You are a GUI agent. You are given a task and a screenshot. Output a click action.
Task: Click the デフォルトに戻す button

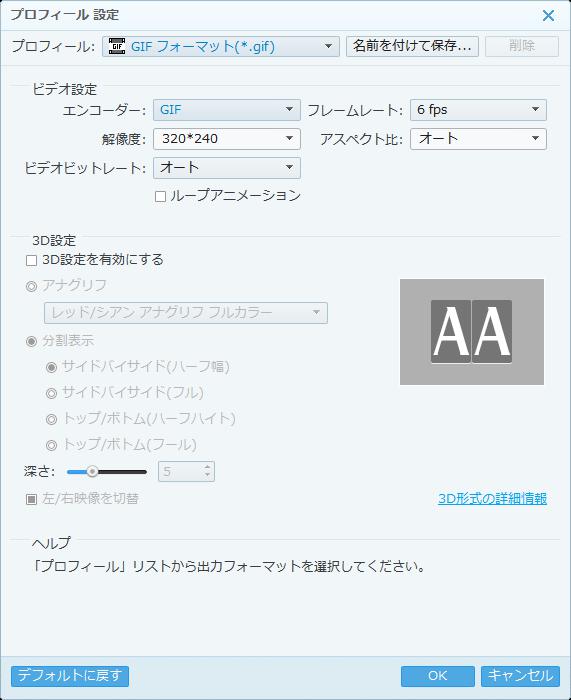pyautogui.click(x=70, y=676)
